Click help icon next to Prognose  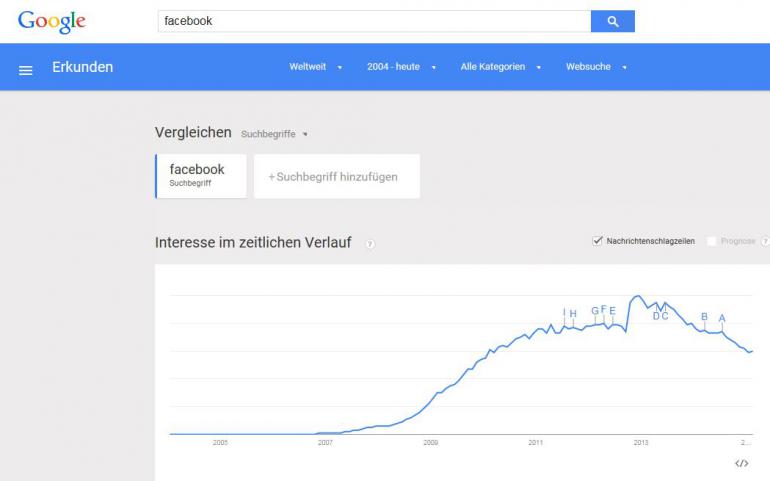(x=765, y=241)
